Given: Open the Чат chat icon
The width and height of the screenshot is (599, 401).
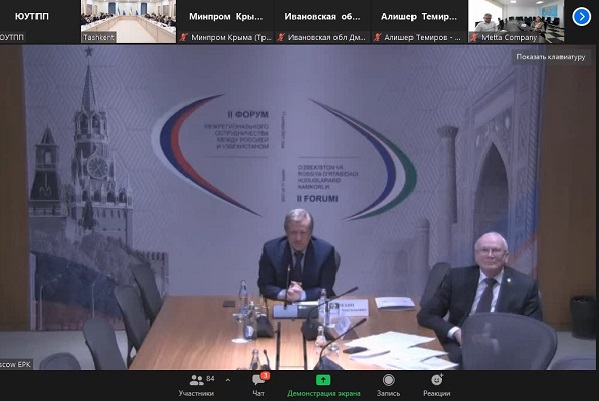Looking at the screenshot, I should pyautogui.click(x=259, y=386).
